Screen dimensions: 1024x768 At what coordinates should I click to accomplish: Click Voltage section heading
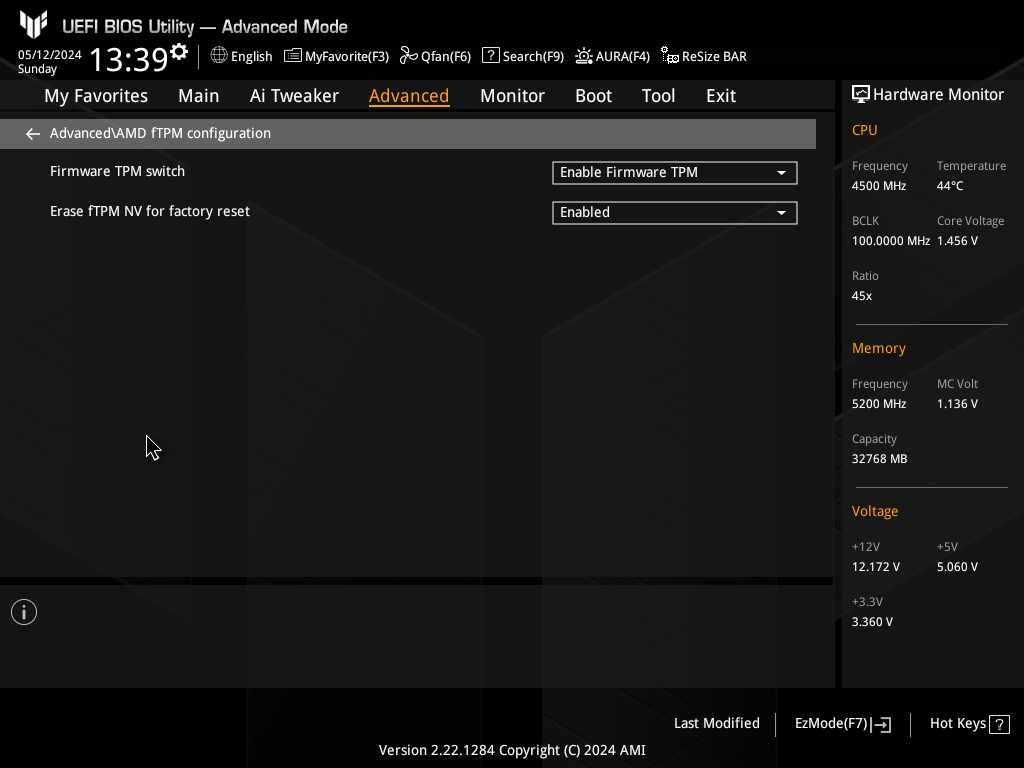click(874, 511)
